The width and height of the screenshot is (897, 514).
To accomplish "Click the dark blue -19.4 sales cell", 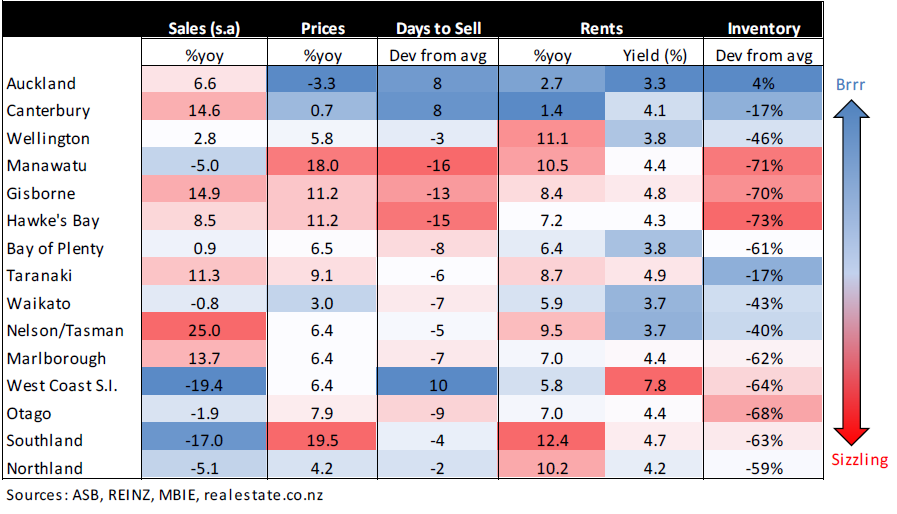I will 205,386.
